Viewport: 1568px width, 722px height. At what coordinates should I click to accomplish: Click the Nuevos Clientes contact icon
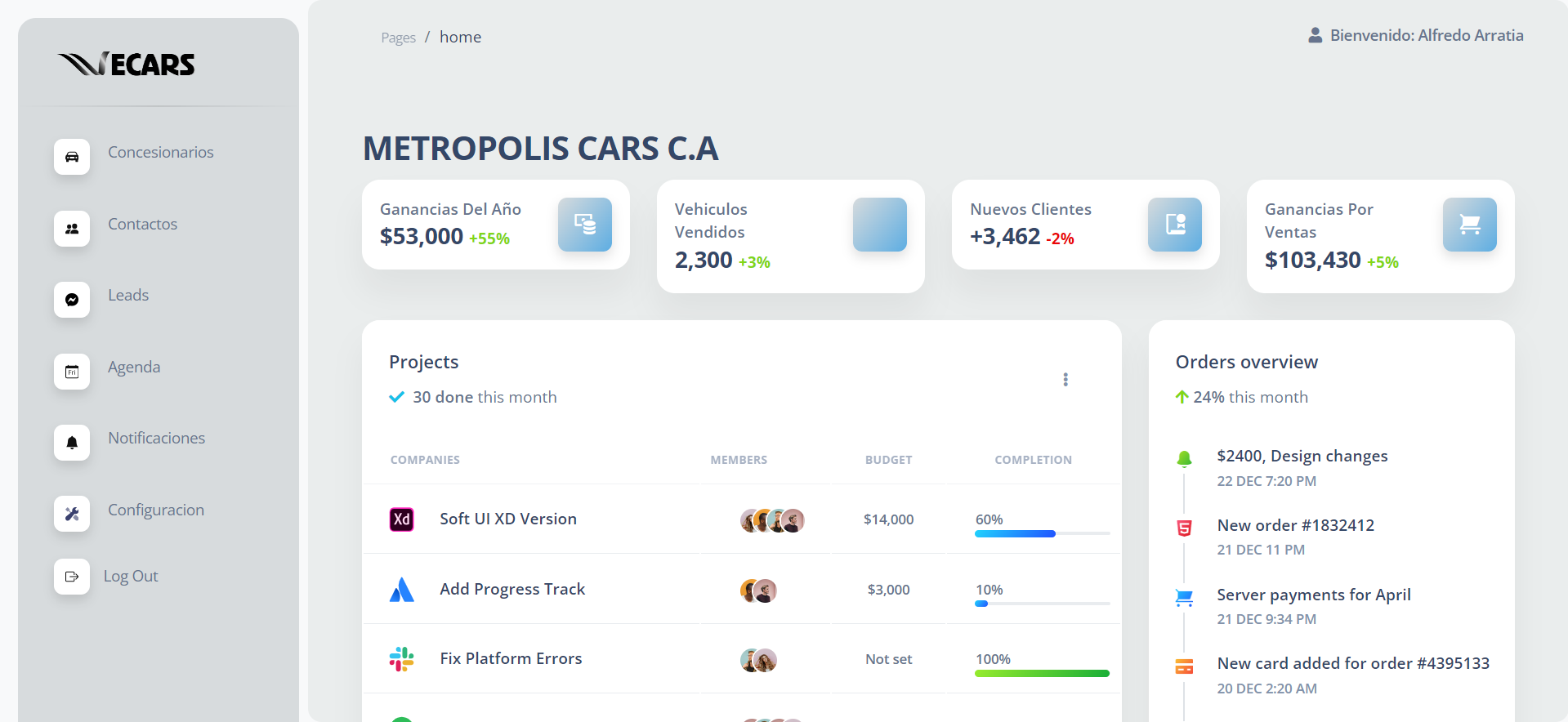[x=1175, y=225]
